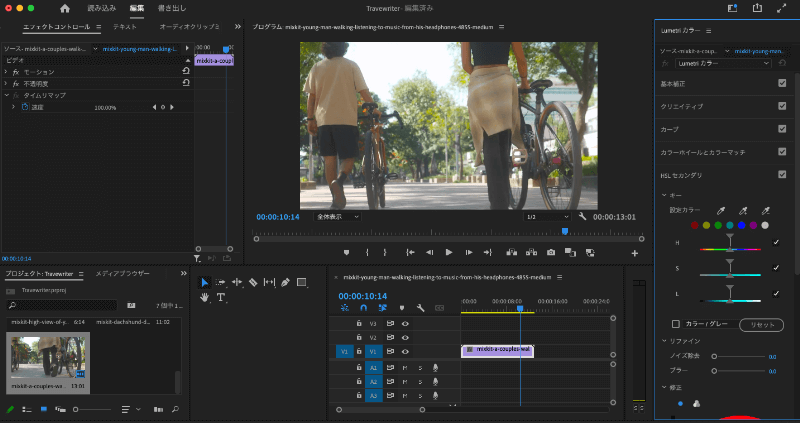Enable the カラー/グレー checkbox
800x423 pixels.
(x=676, y=324)
